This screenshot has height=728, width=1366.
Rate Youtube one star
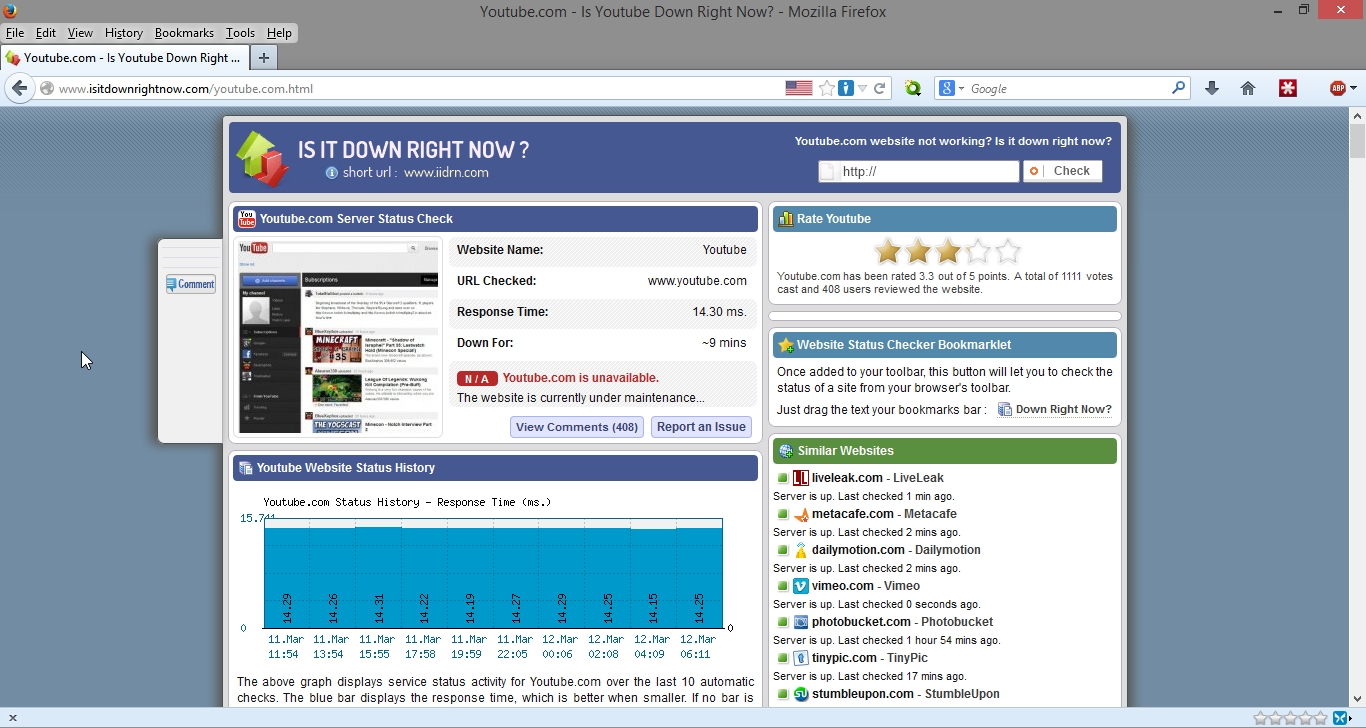click(x=887, y=251)
